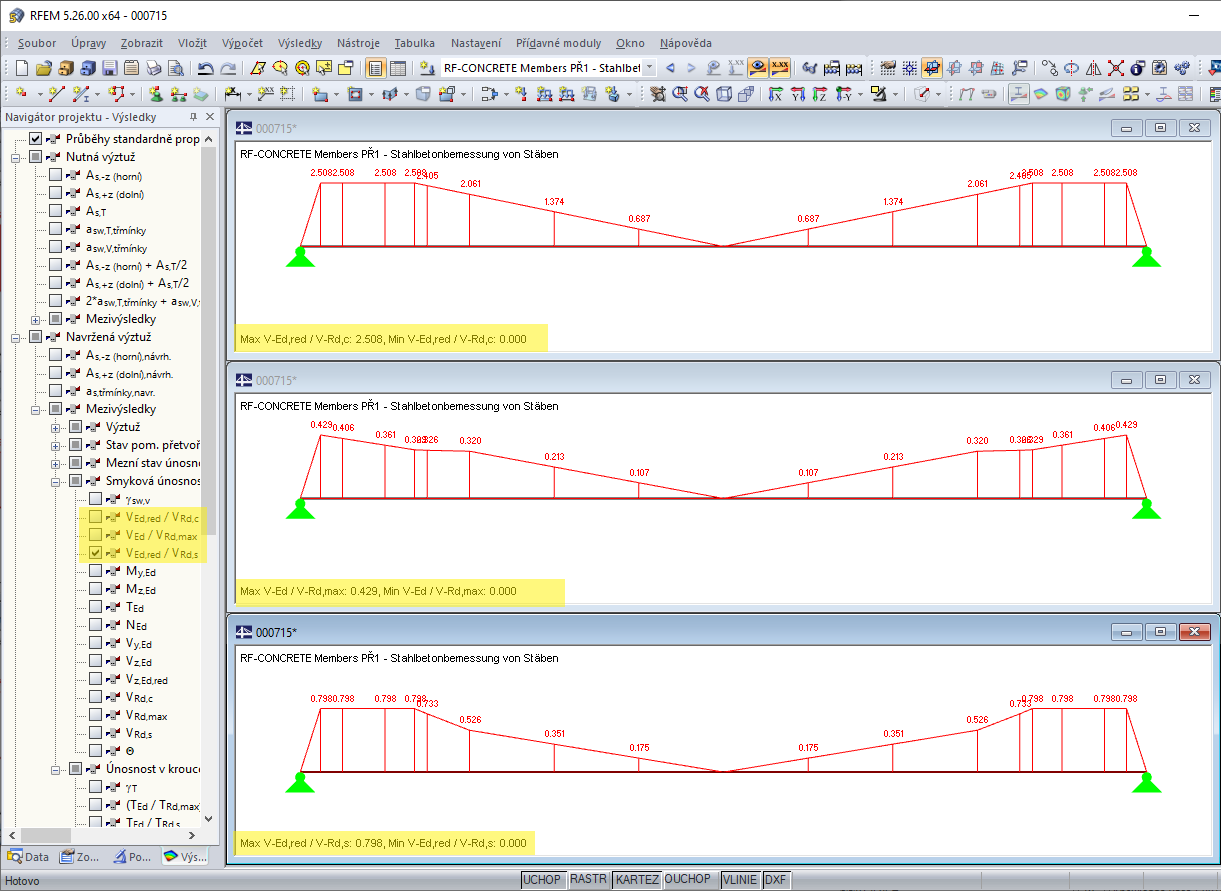Toggle the project navigator panel icon
This screenshot has width=1221, height=891.
[x=376, y=68]
